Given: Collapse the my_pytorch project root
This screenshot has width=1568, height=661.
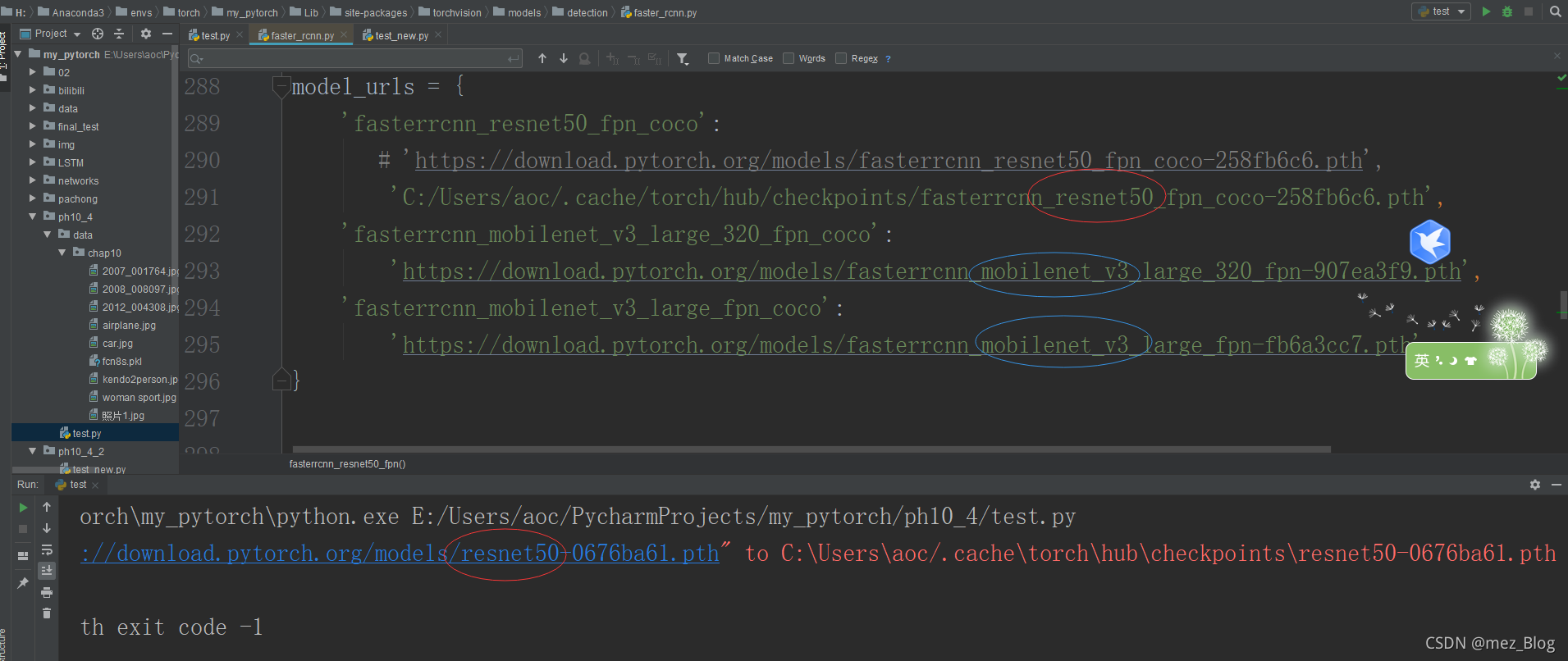Looking at the screenshot, I should point(18,54).
